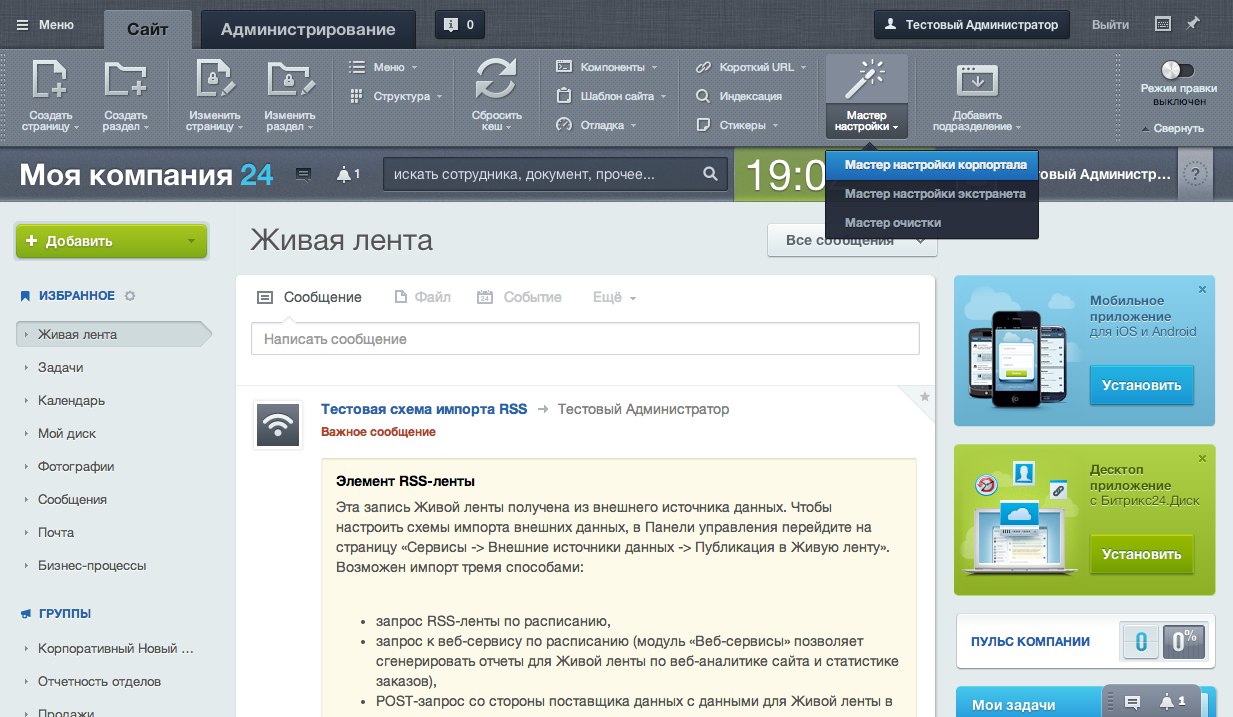1233x717 pixels.
Task: Click the Create page icon
Action: [x=50, y=80]
